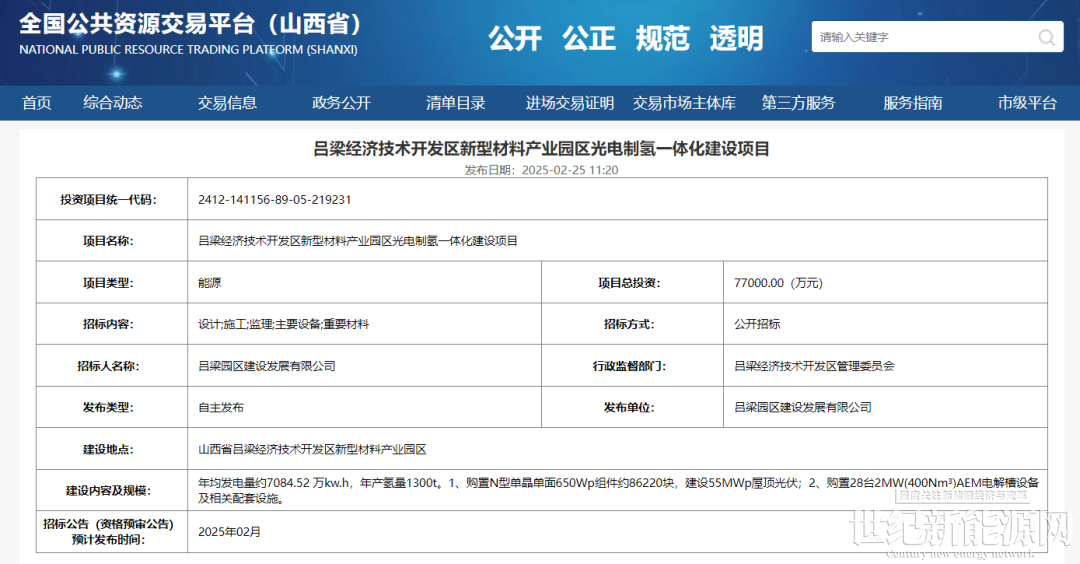Select project code 2412-141156-89-05-219231
The image size is (1080, 564).
click(275, 200)
